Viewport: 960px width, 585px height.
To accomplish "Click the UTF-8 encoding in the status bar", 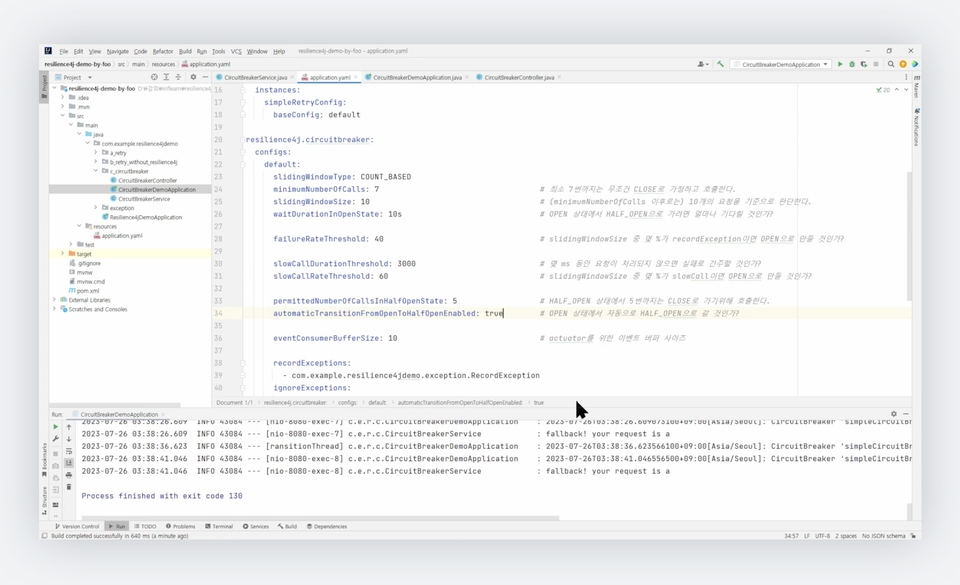I will [x=822, y=536].
